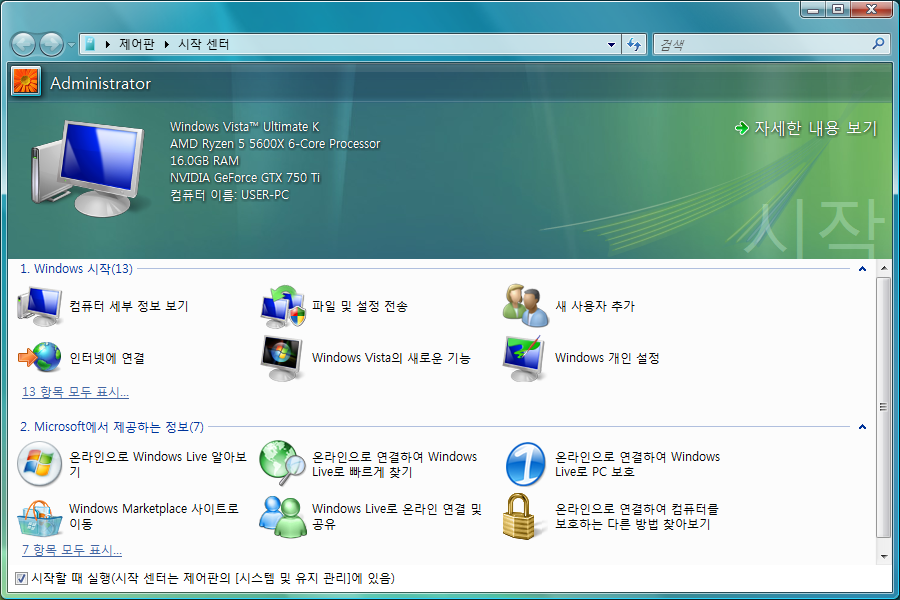The width and height of the screenshot is (900, 600).
Task: Open recent pages dropdown next to Forward
Action: click(71, 44)
